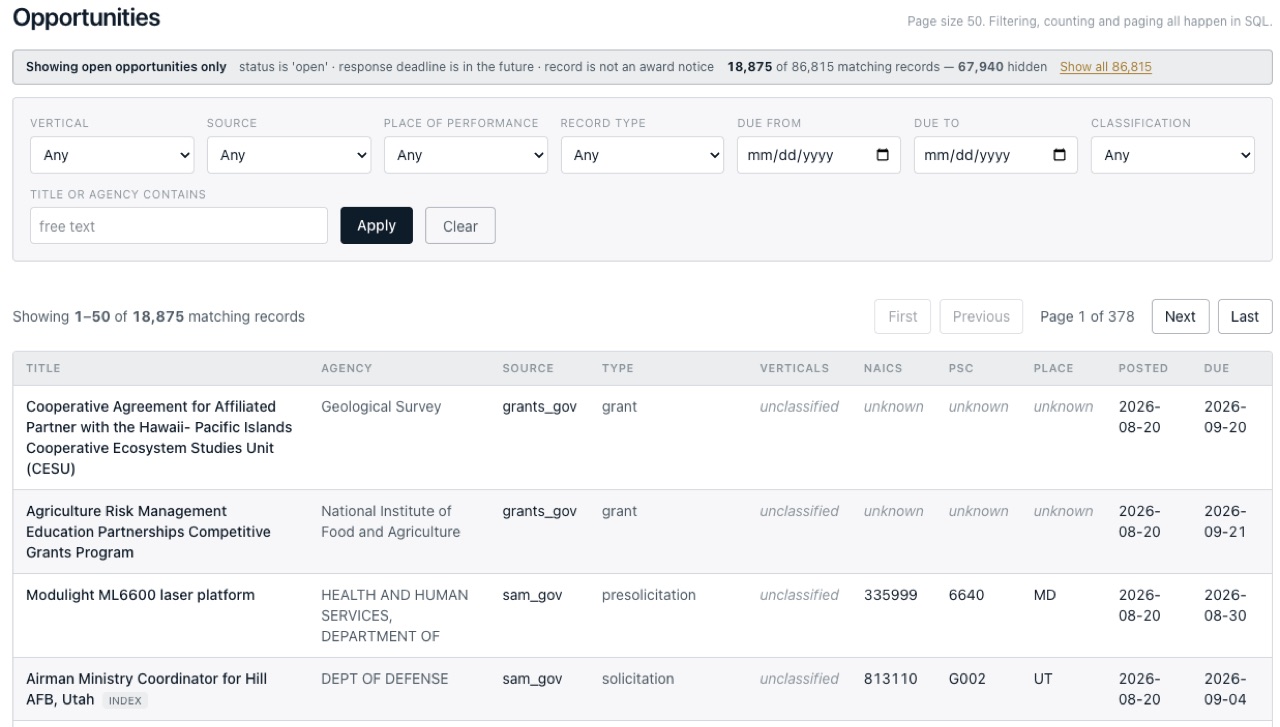The height and width of the screenshot is (727, 1280).
Task: Expand the Vertical filter dropdown
Action: point(112,155)
